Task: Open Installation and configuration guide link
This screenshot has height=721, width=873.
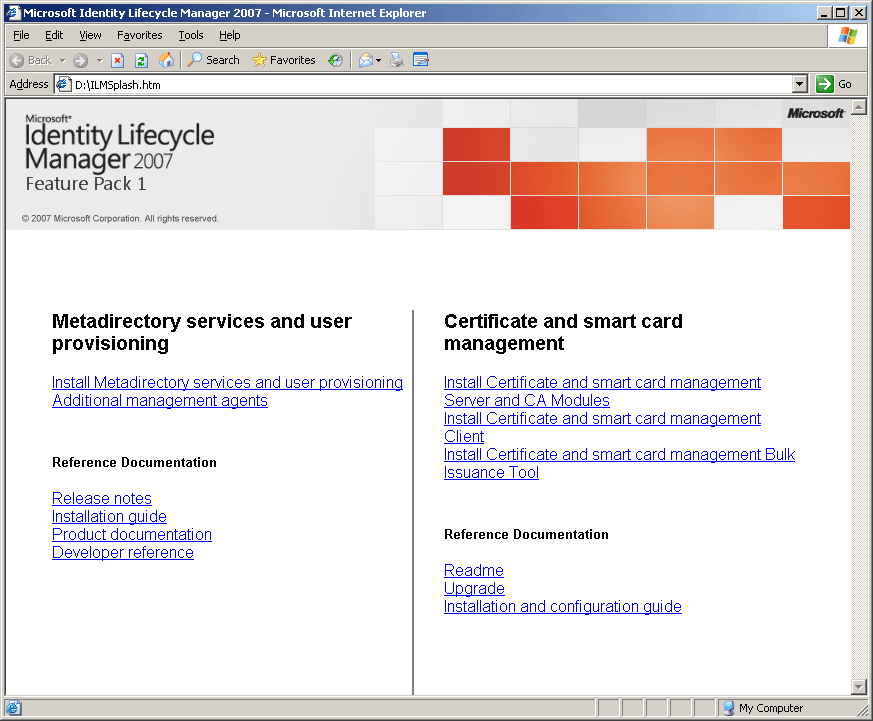Action: 563,606
